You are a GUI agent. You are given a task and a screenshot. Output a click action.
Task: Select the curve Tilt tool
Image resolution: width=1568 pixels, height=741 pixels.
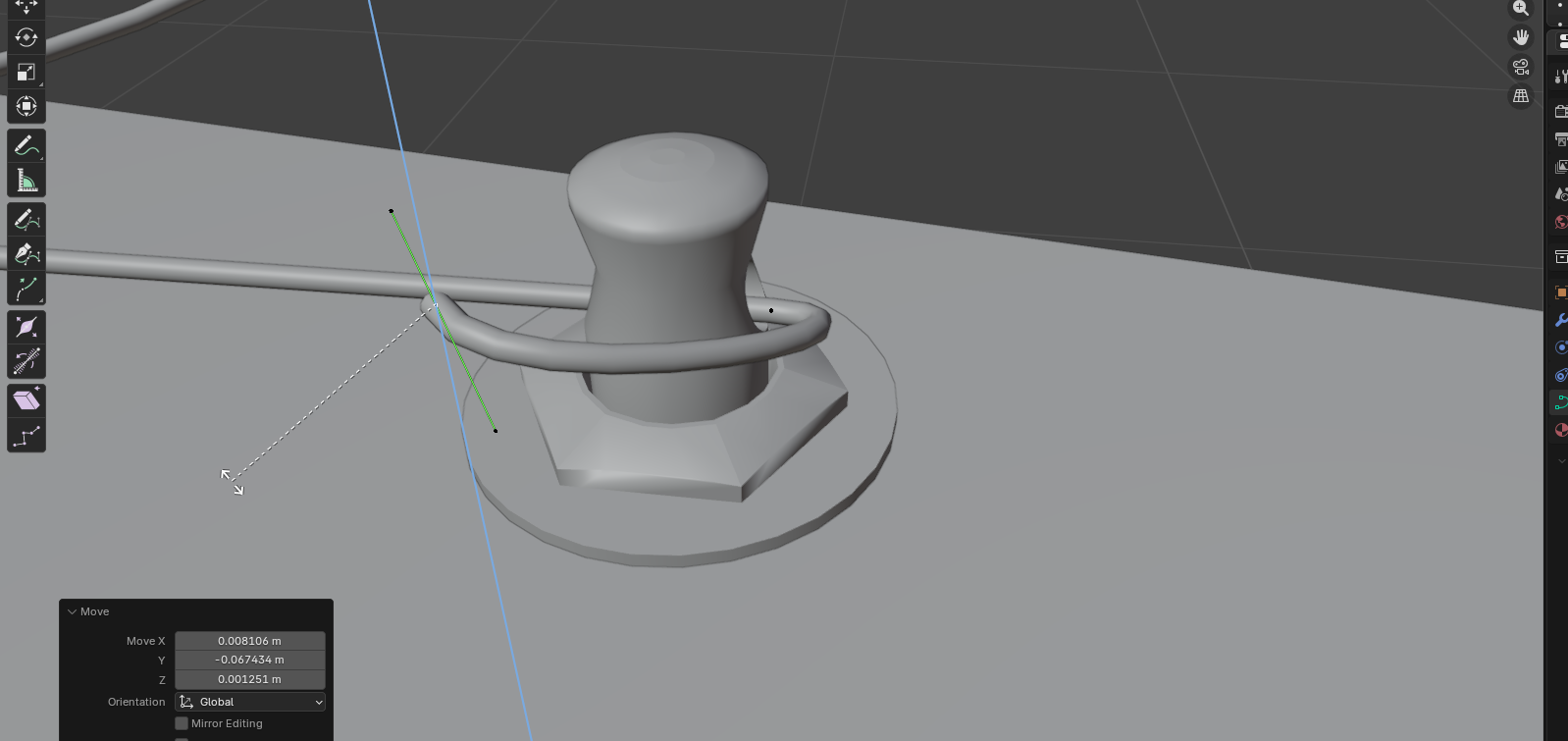coord(26,361)
